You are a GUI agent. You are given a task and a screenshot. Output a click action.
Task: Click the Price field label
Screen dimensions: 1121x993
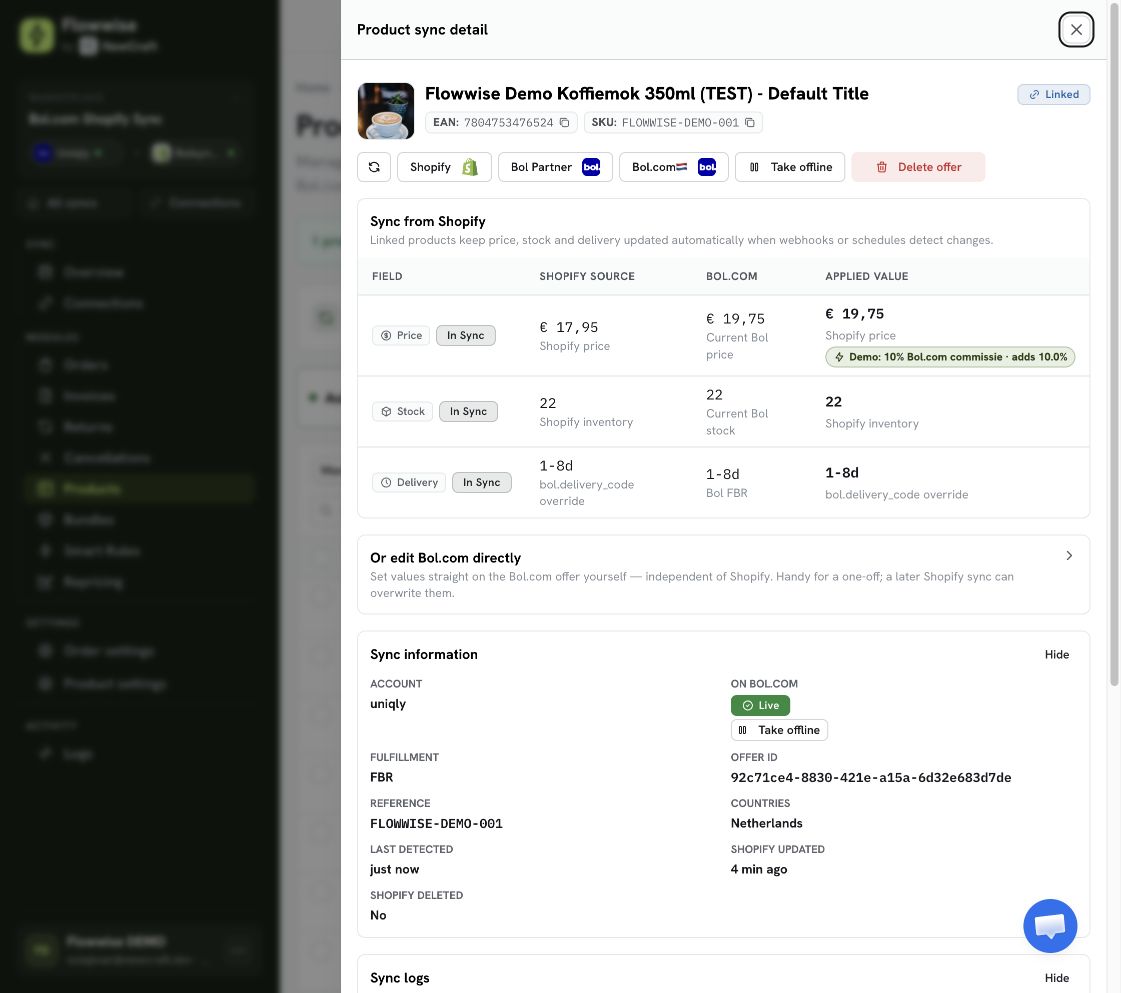click(x=401, y=335)
